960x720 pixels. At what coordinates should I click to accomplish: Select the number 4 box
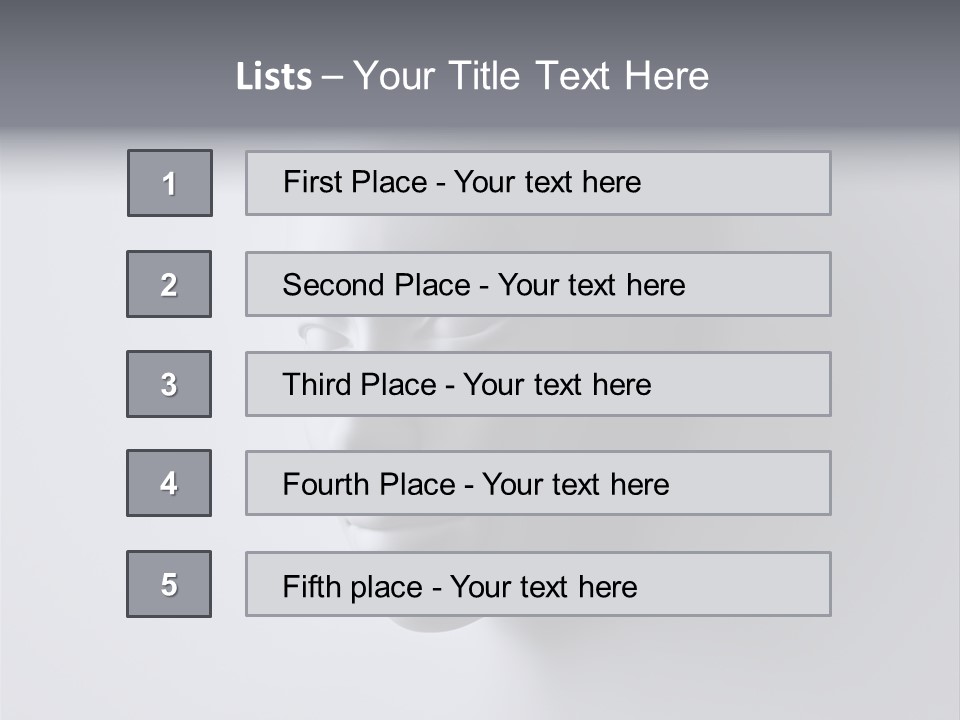pyautogui.click(x=169, y=483)
